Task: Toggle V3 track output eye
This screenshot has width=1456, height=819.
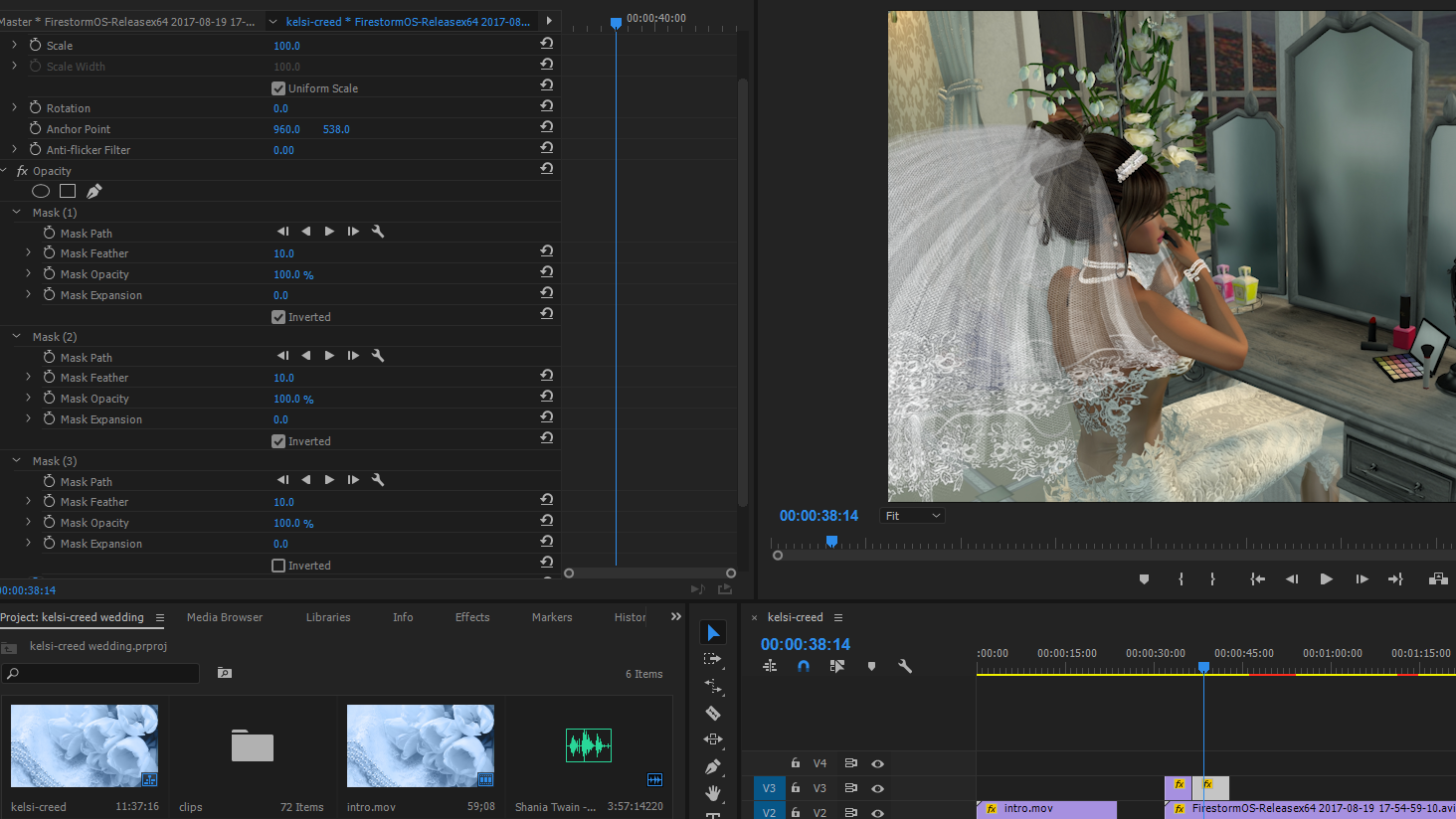Action: [x=877, y=788]
